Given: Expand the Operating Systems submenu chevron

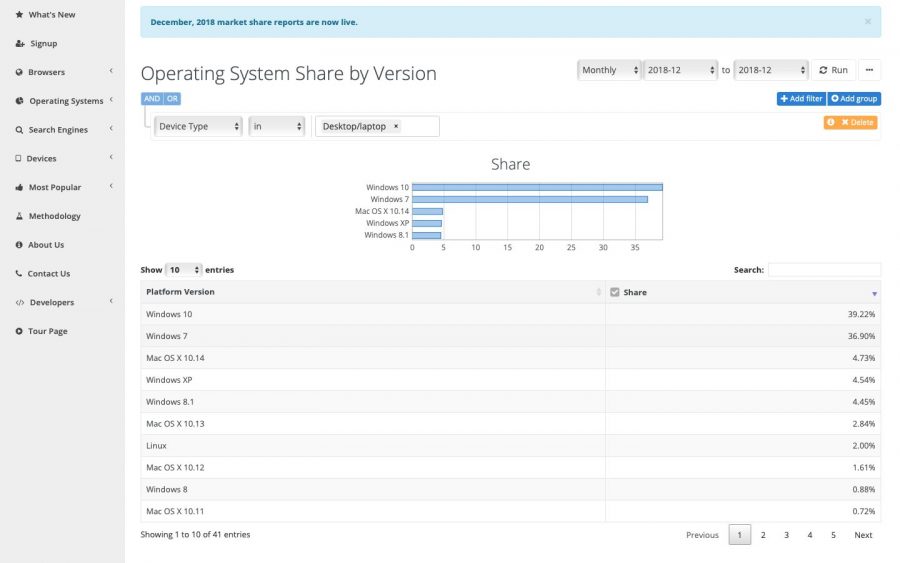Looking at the screenshot, I should 111,100.
